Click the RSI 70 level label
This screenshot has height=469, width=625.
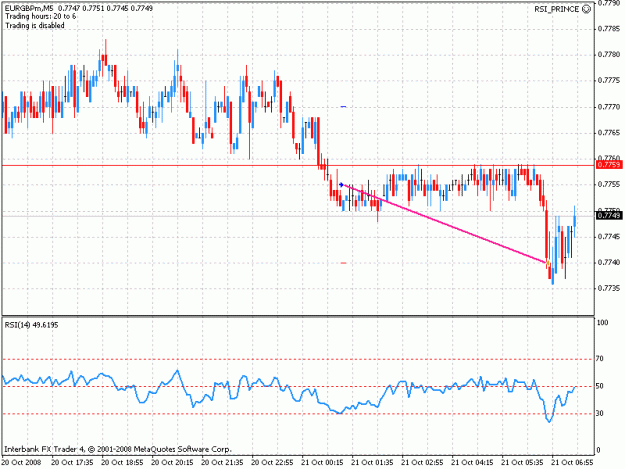(x=599, y=359)
